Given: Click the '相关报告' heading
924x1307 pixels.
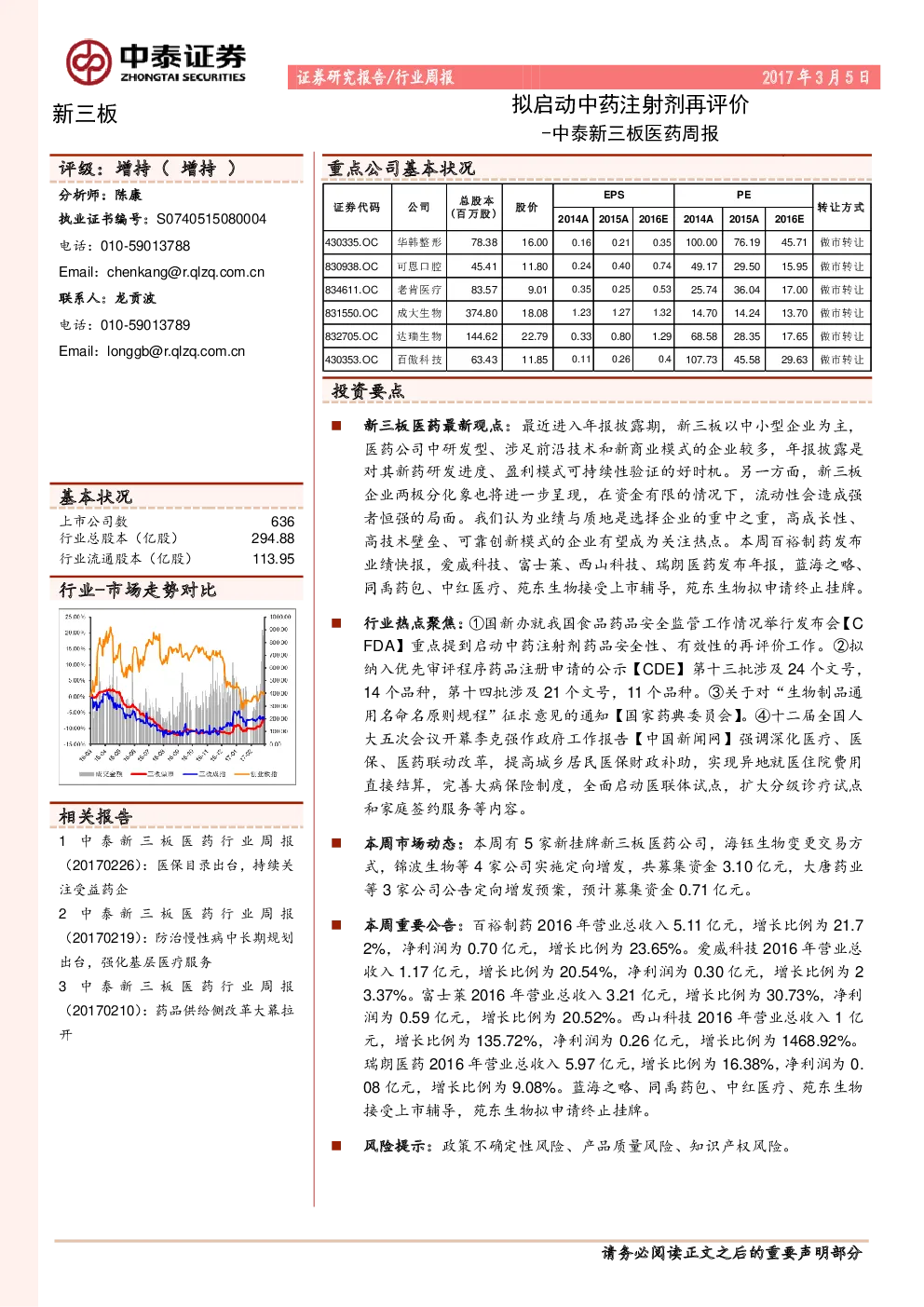Looking at the screenshot, I should coord(96,817).
